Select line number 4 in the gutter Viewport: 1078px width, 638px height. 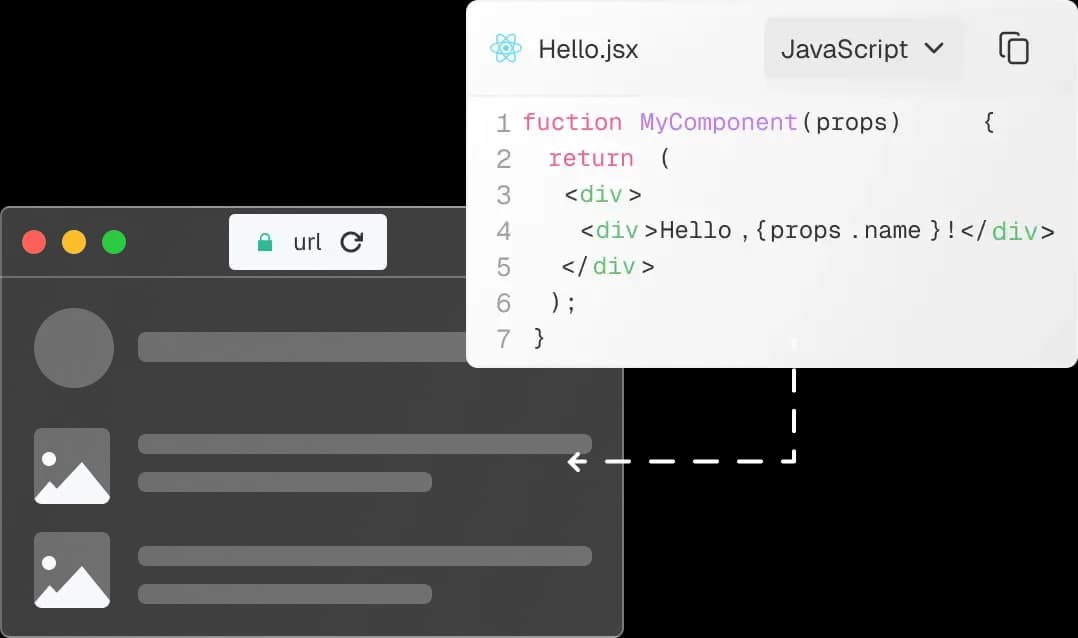click(503, 231)
